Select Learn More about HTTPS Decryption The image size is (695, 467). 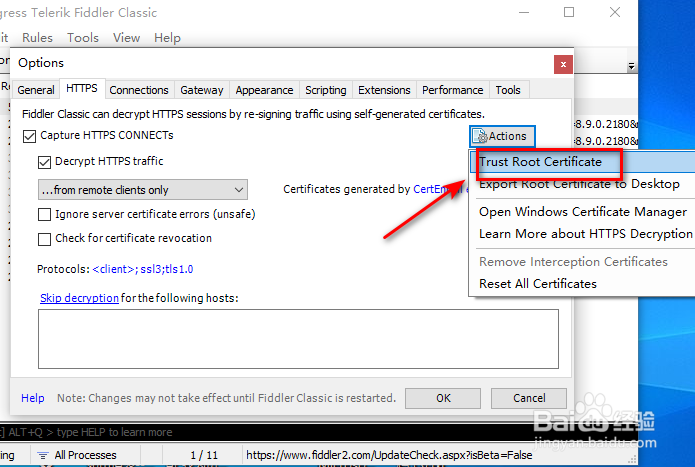click(x=582, y=234)
